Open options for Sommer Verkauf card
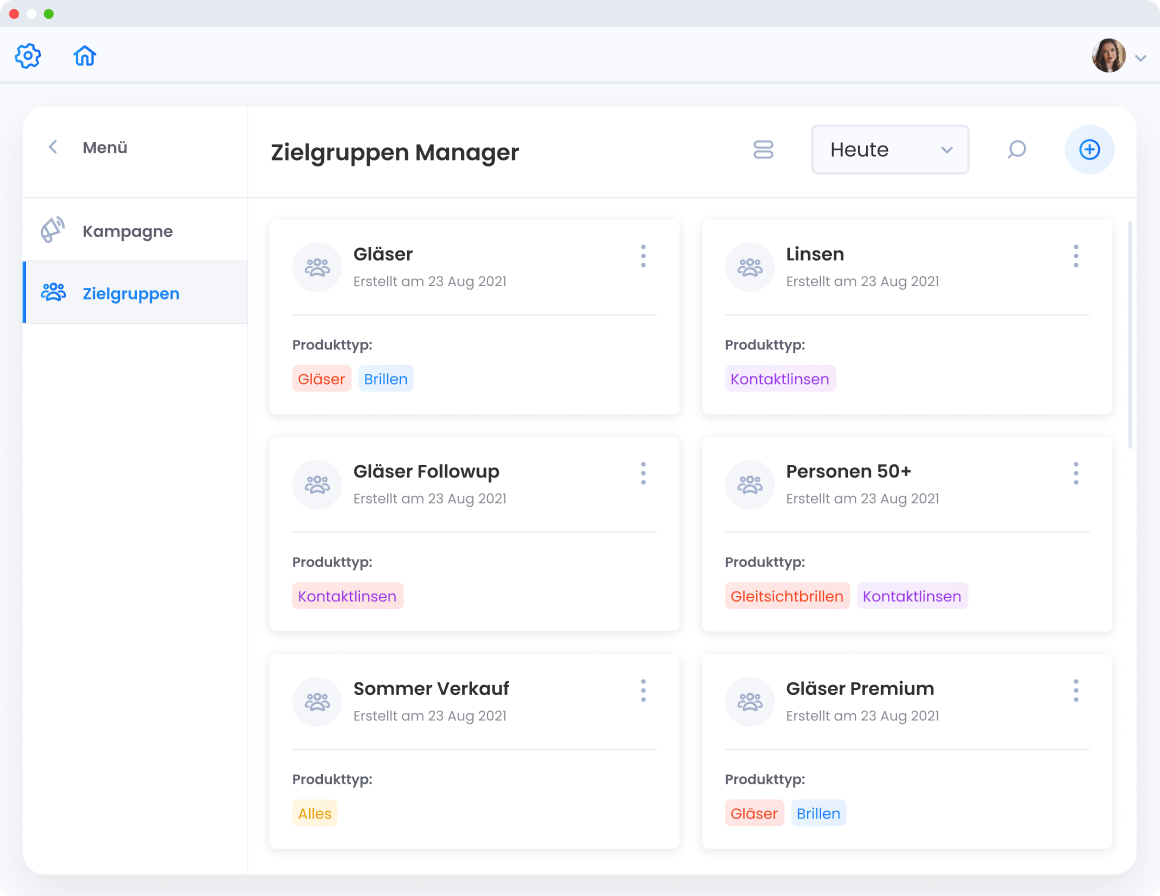Viewport: 1160px width, 896px height. tap(643, 690)
